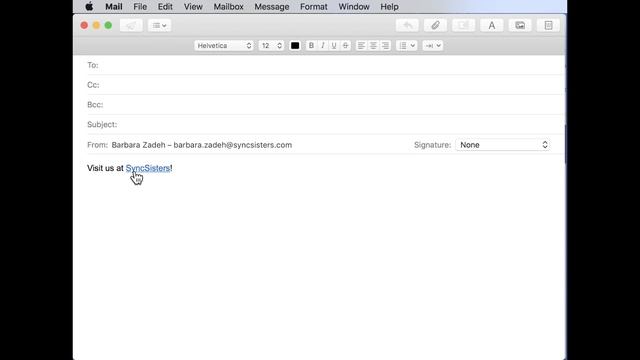
Task: Send the message with paper plane button
Action: coord(131,25)
